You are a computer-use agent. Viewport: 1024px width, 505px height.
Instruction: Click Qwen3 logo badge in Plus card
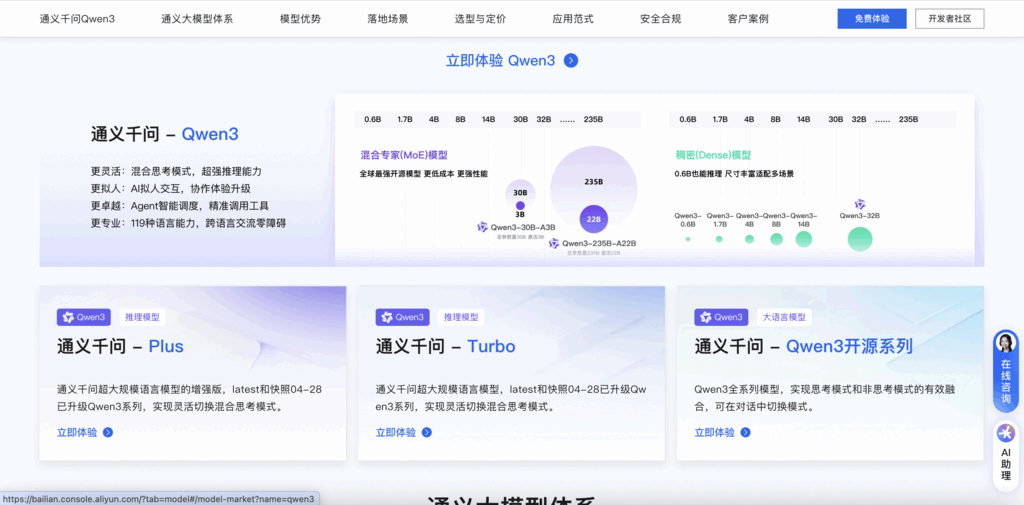coord(85,318)
